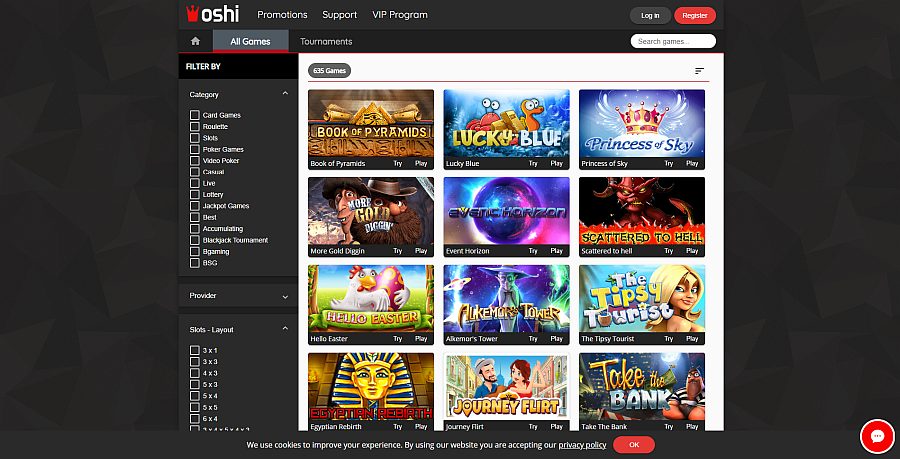Open the Journey Flirt thumbnail

click(x=506, y=386)
